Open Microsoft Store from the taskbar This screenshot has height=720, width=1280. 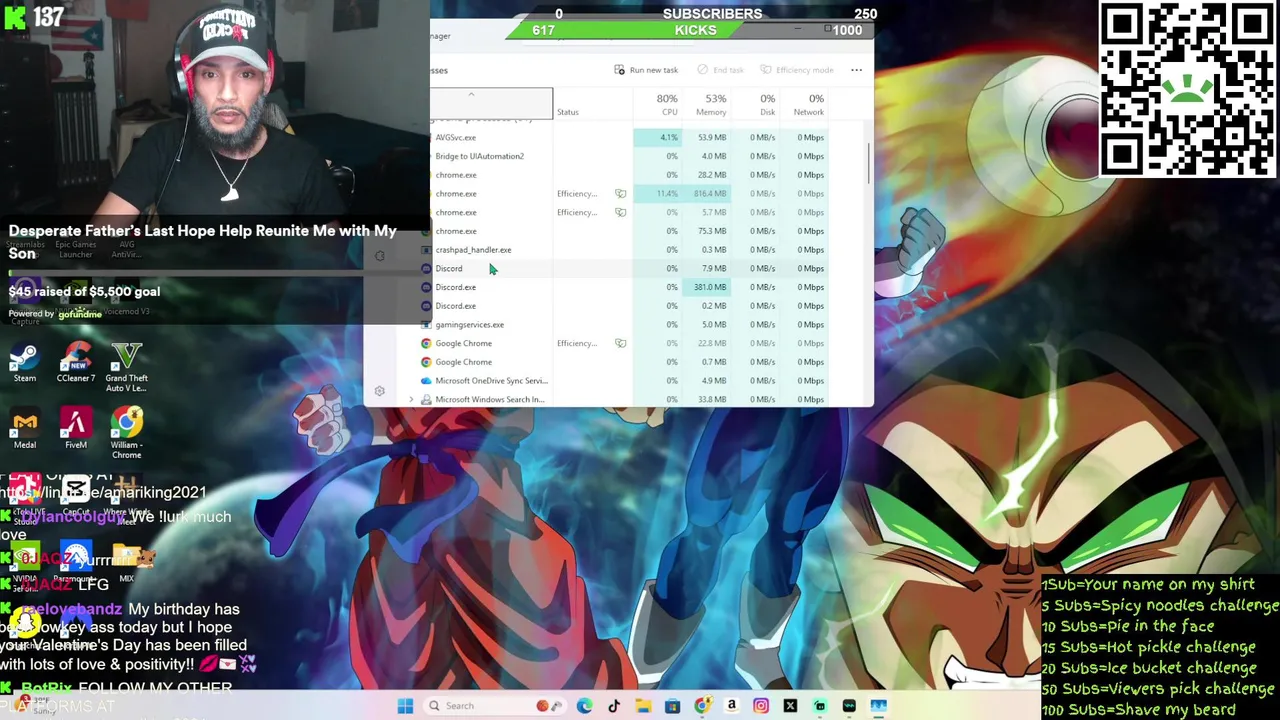(672, 706)
